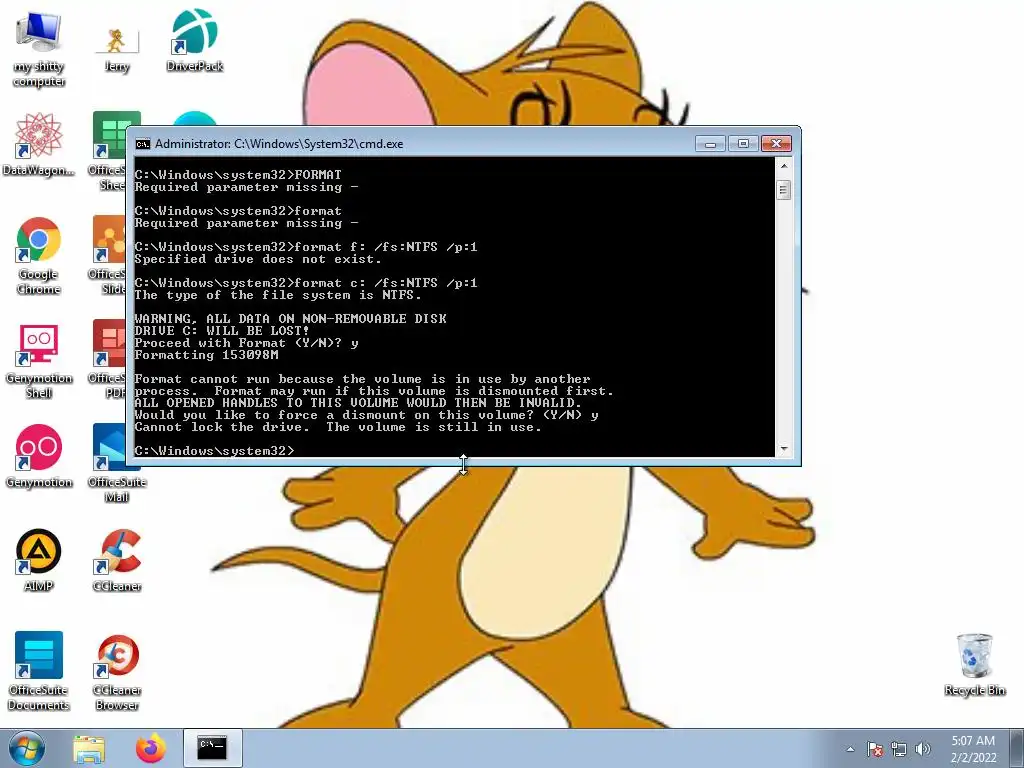Screen dimensions: 1024x768
Task: Click the 'Formatting 153098M' line
Action: (x=206, y=355)
